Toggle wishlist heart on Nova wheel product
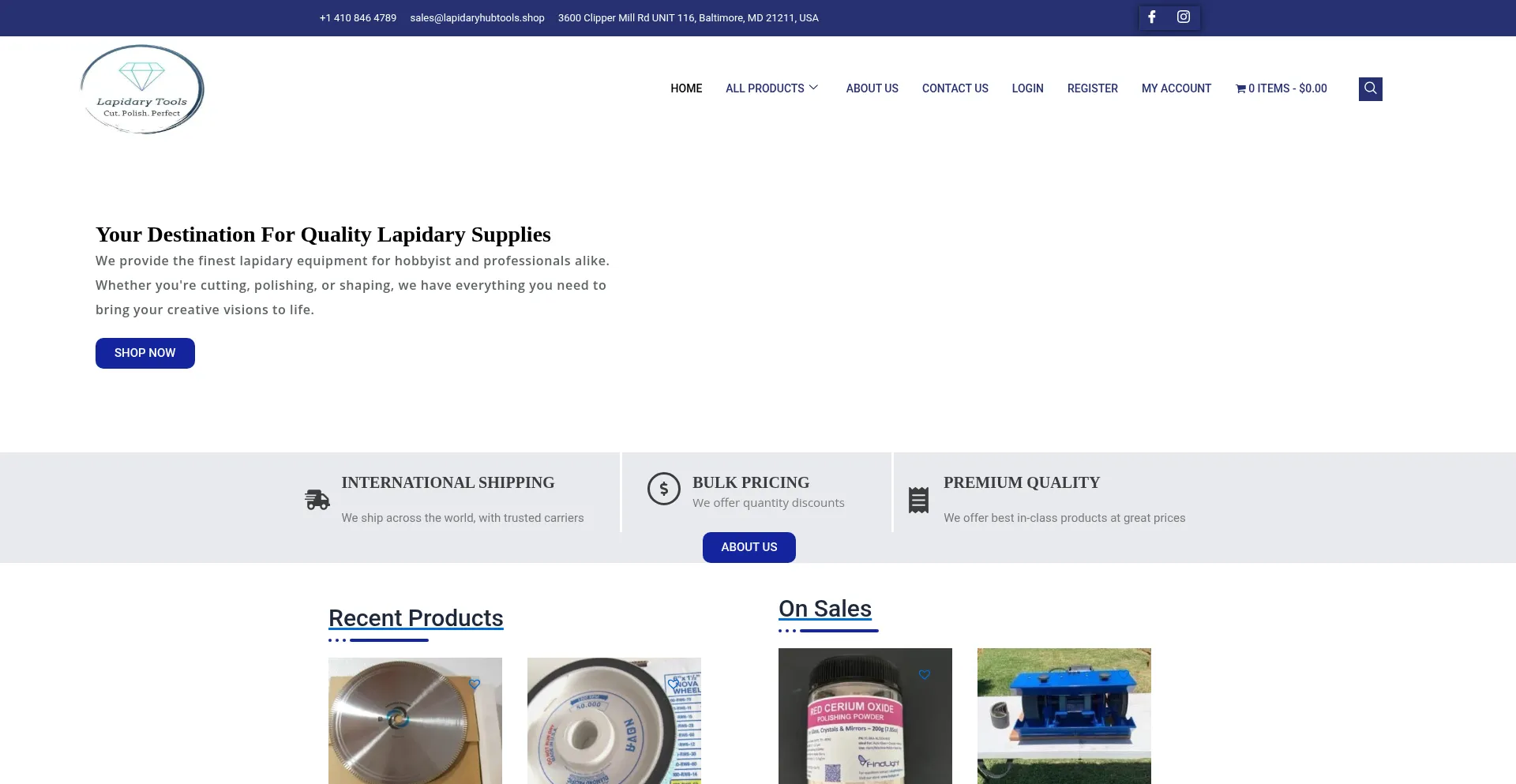The image size is (1516, 784). pos(673,684)
